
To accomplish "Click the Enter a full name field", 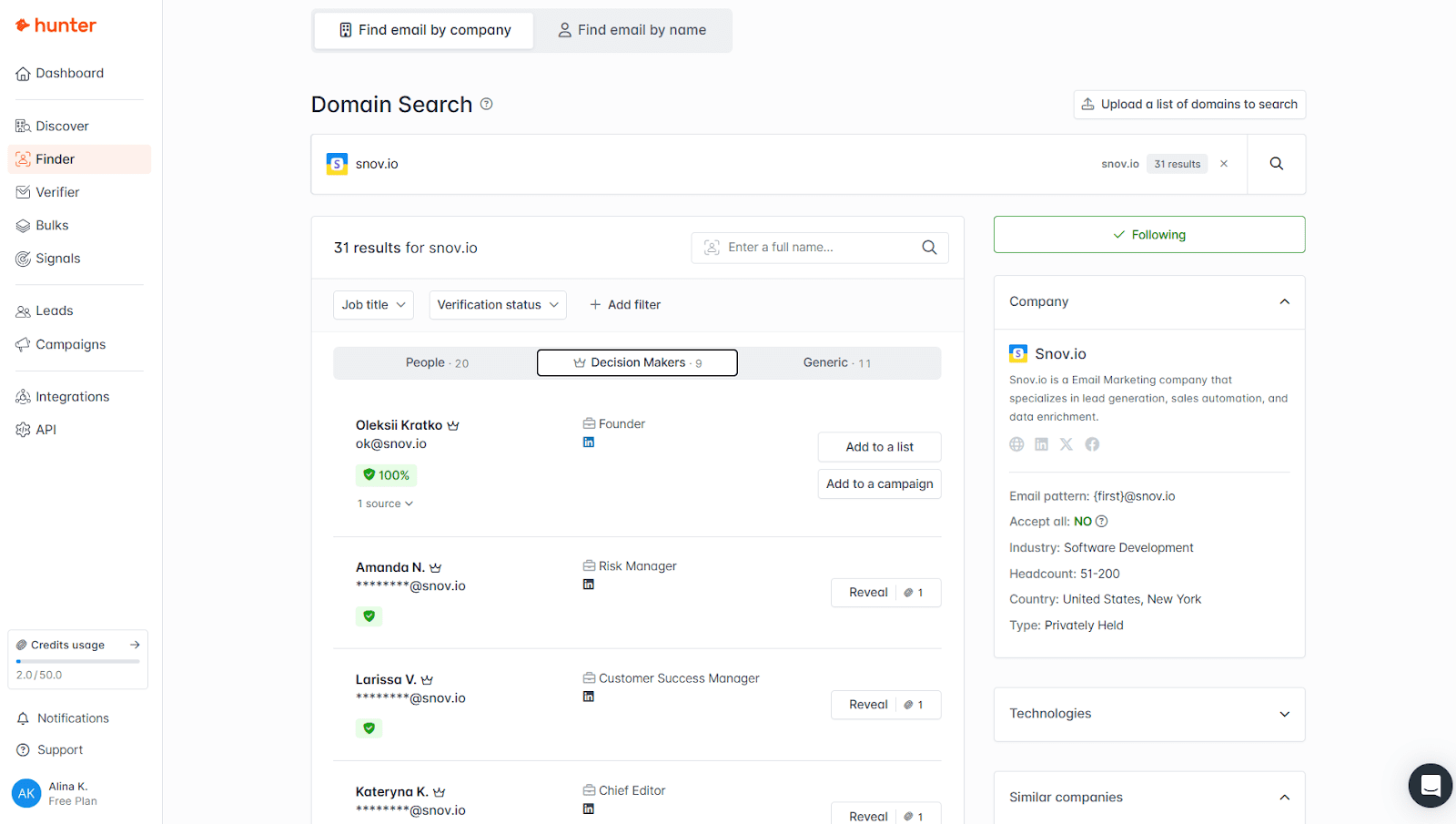I will click(x=819, y=248).
